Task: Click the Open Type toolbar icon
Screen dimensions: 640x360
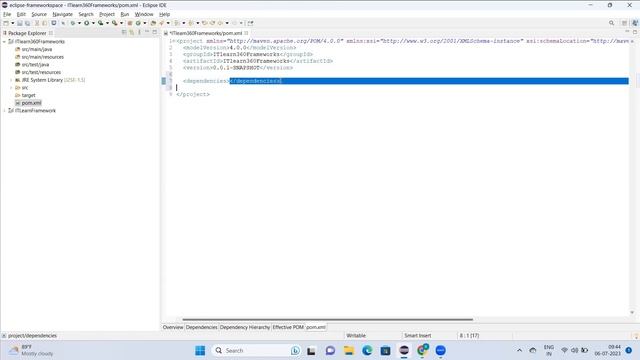Action: [153, 23]
